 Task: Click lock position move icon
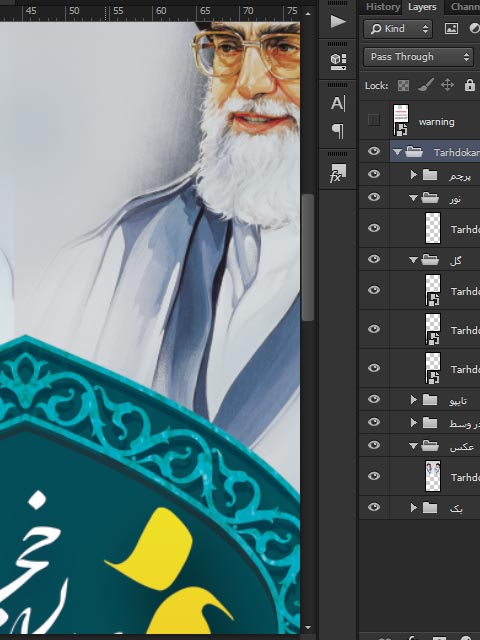click(x=448, y=85)
